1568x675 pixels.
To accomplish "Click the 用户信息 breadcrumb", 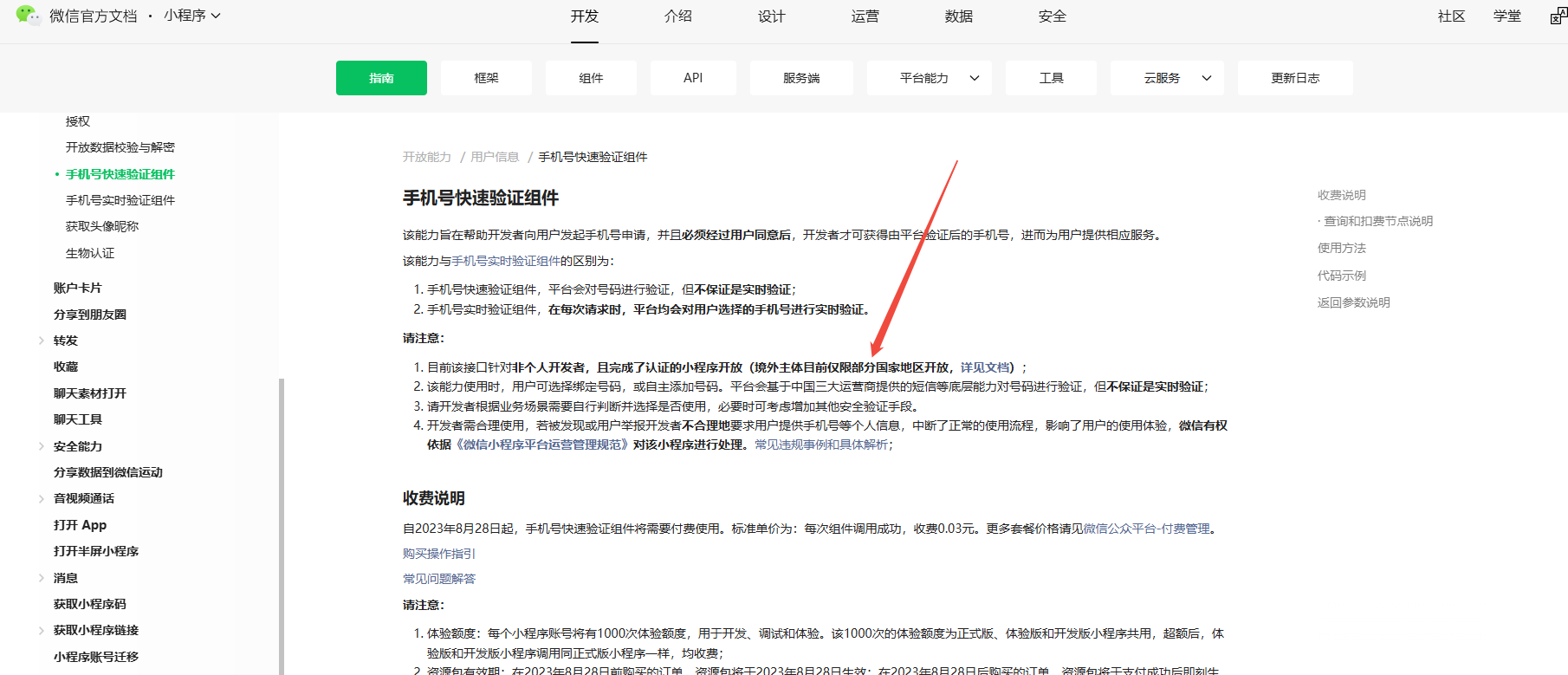I will click(495, 157).
